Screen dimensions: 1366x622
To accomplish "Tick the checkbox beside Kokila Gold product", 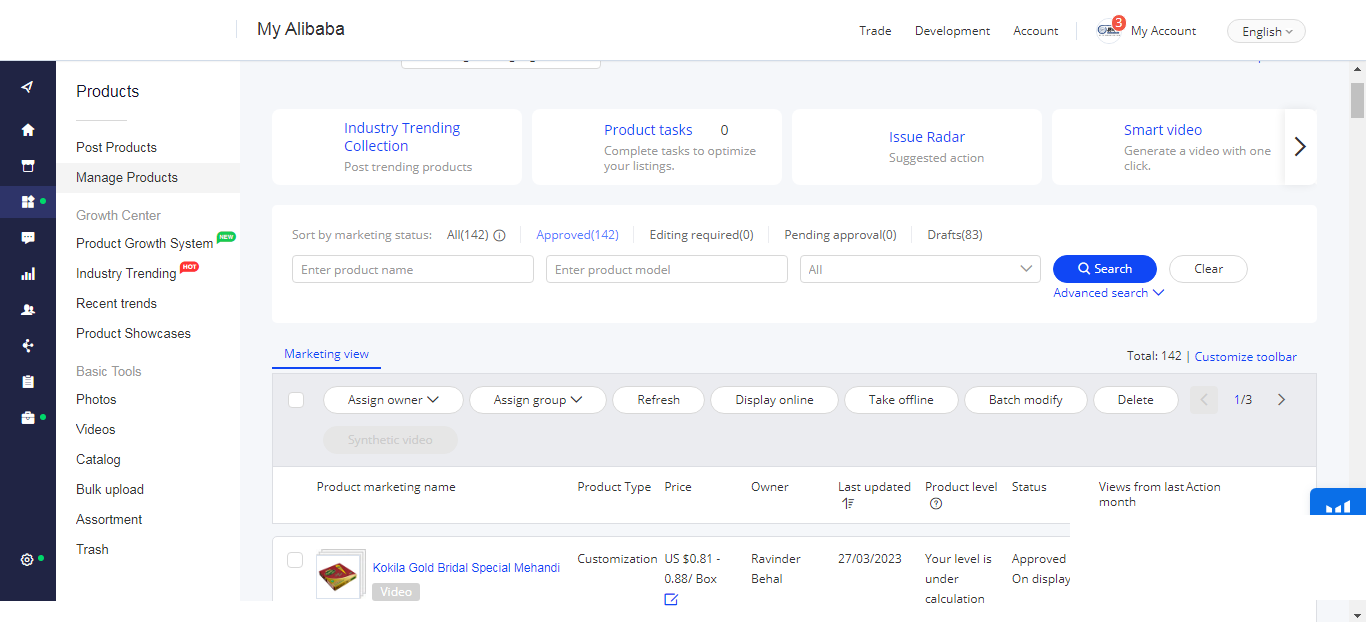I will [x=295, y=560].
